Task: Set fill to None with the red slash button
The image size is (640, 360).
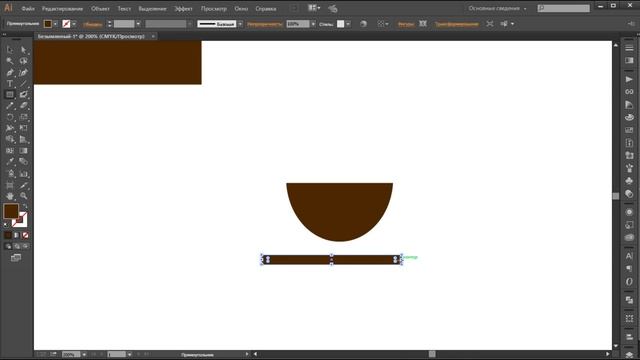Action: tap(25, 236)
